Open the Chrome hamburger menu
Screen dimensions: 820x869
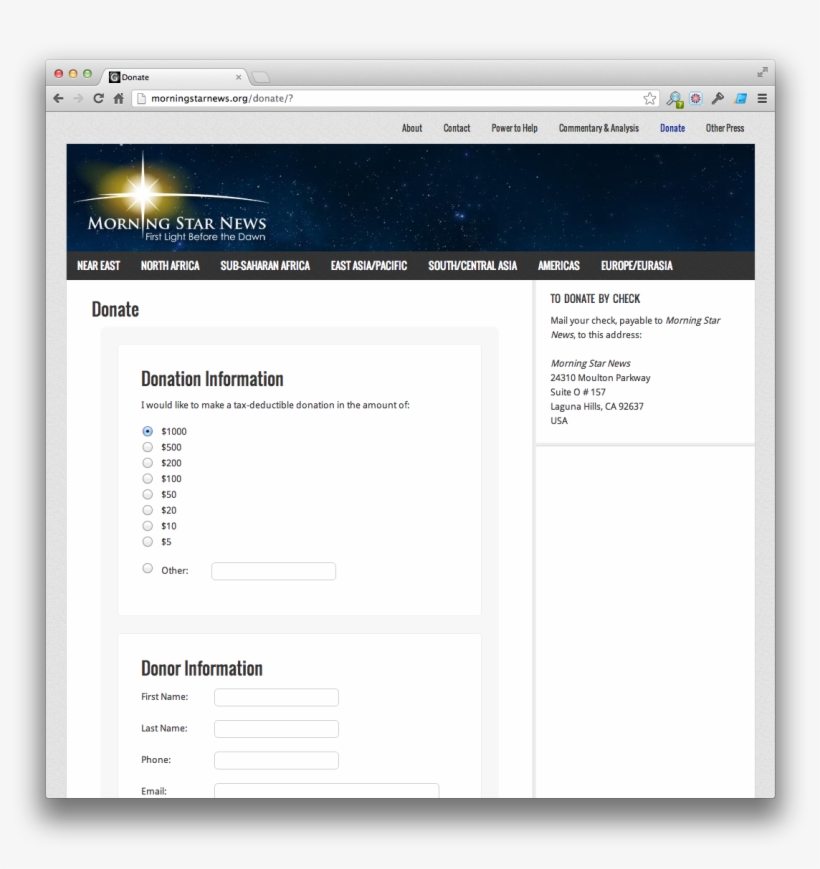pos(762,99)
